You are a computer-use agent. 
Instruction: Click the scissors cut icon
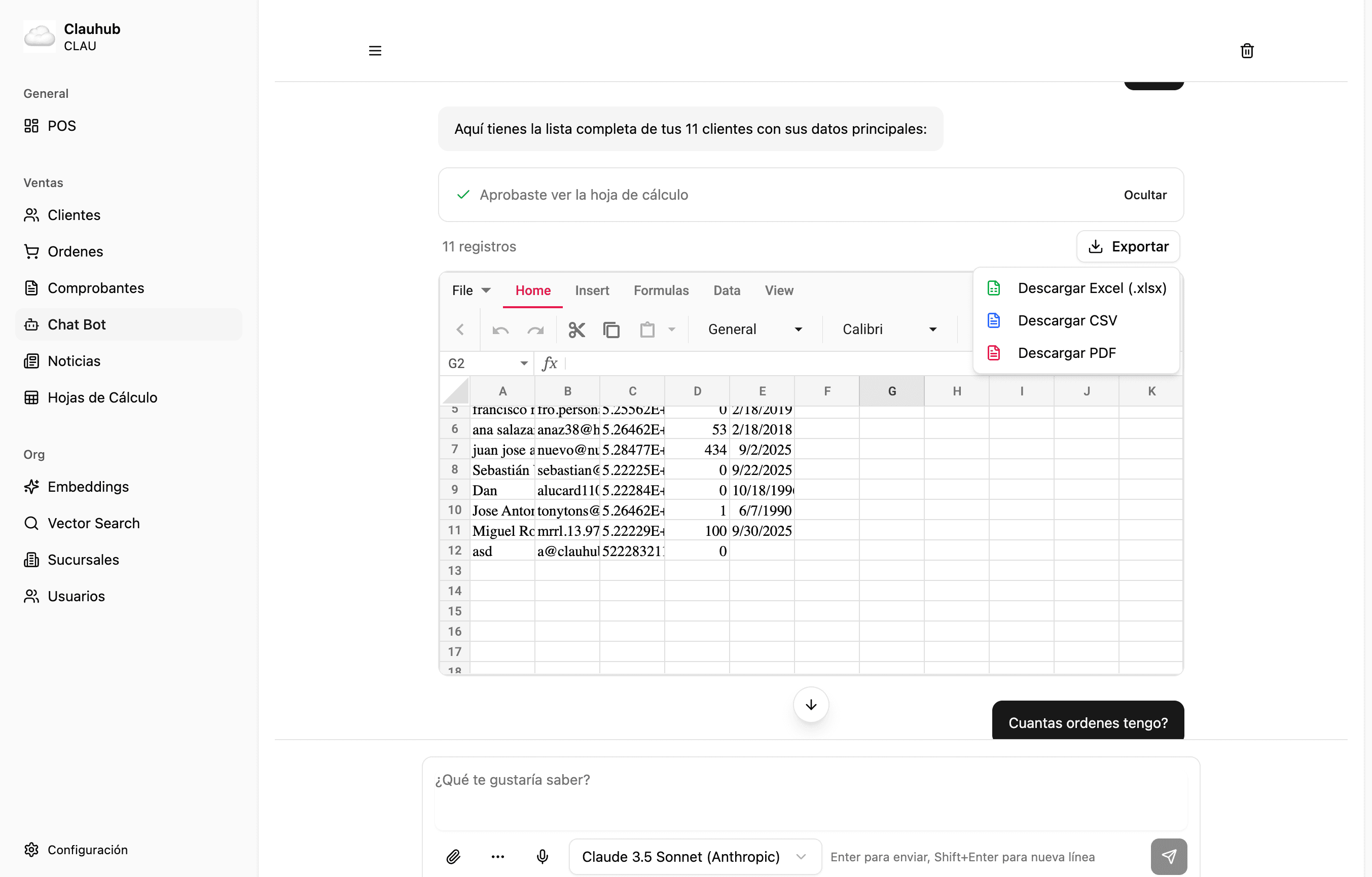click(x=576, y=330)
